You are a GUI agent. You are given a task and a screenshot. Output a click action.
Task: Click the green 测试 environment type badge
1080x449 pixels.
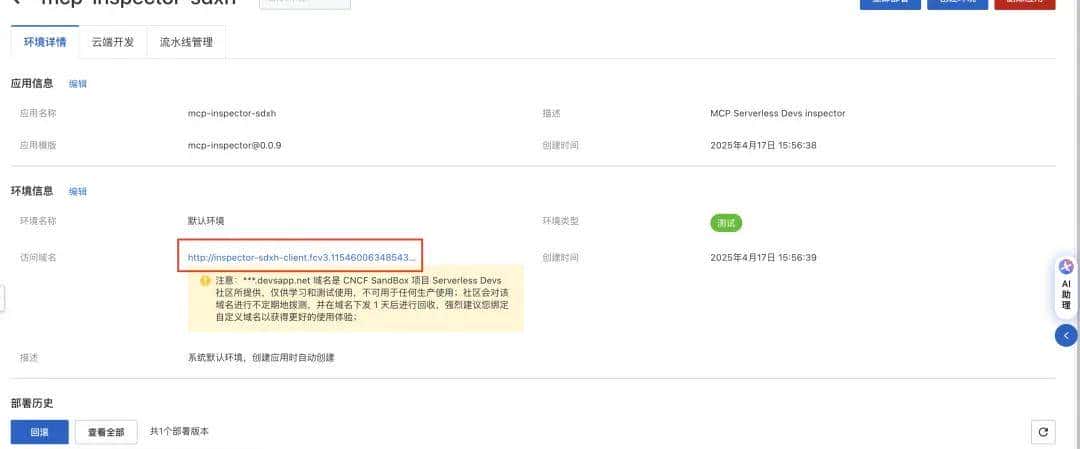726,223
